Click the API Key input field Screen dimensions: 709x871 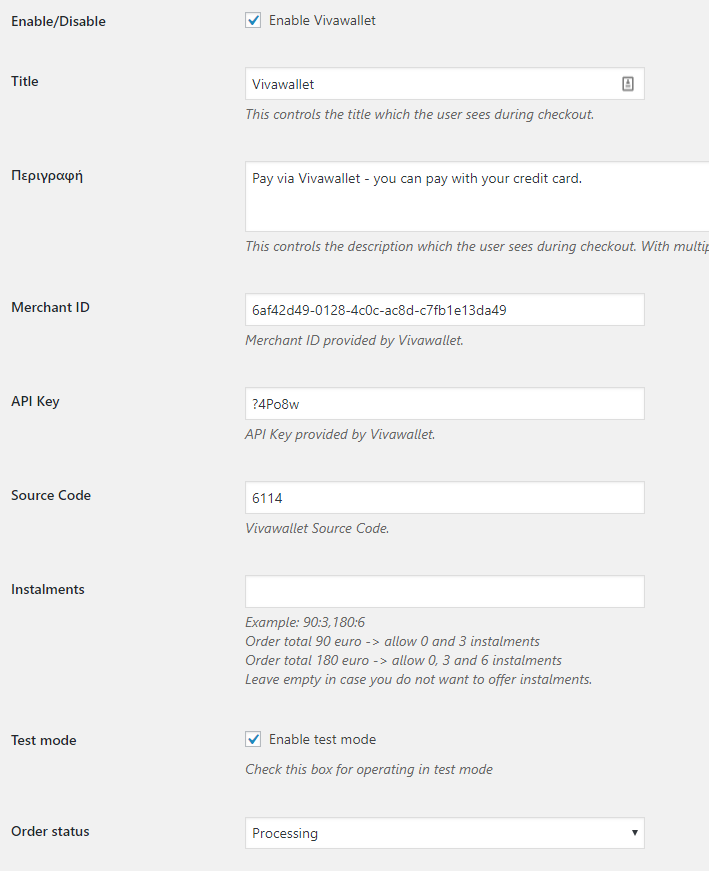(x=444, y=403)
